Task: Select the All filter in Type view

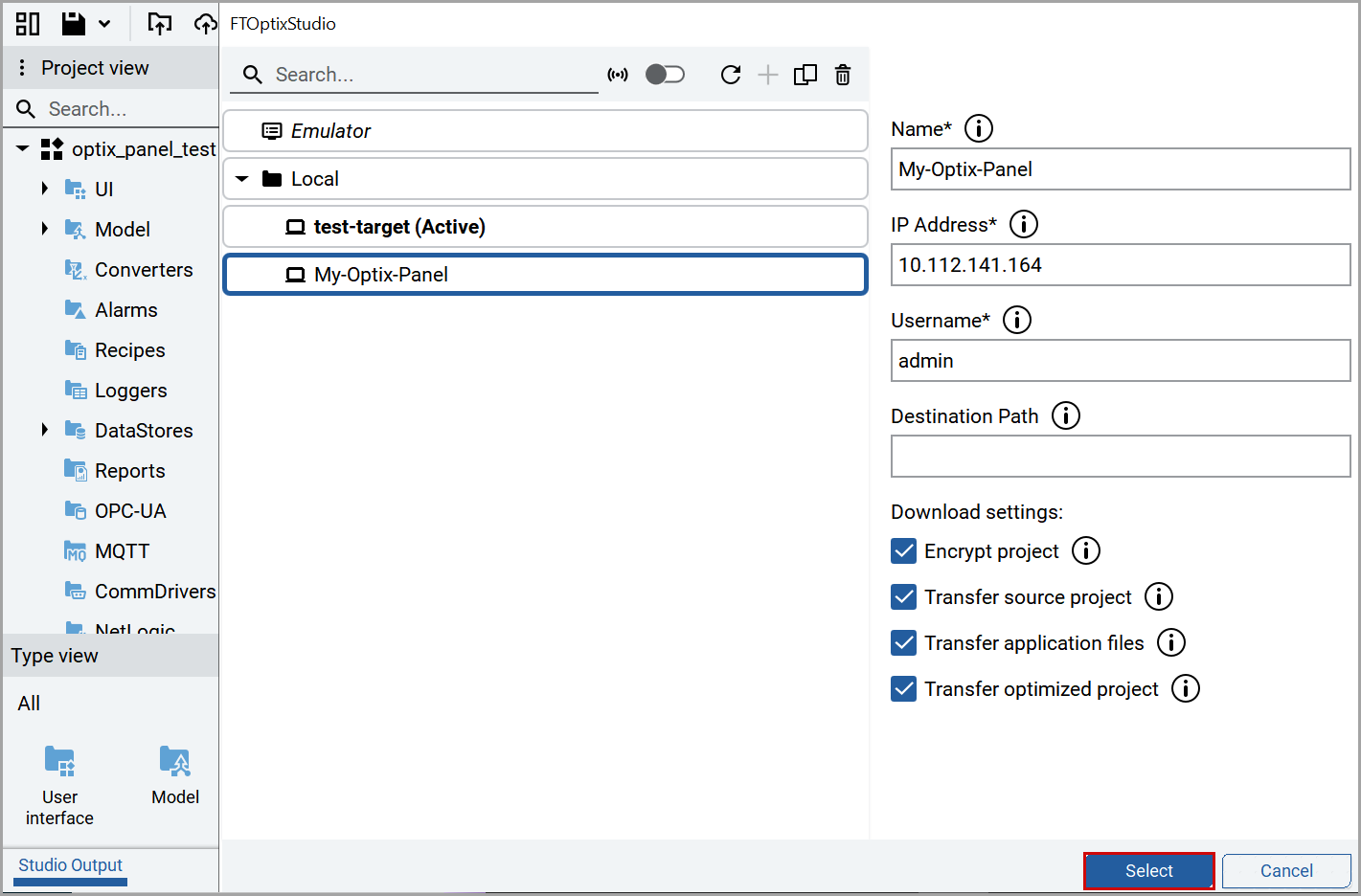Action: click(29, 704)
